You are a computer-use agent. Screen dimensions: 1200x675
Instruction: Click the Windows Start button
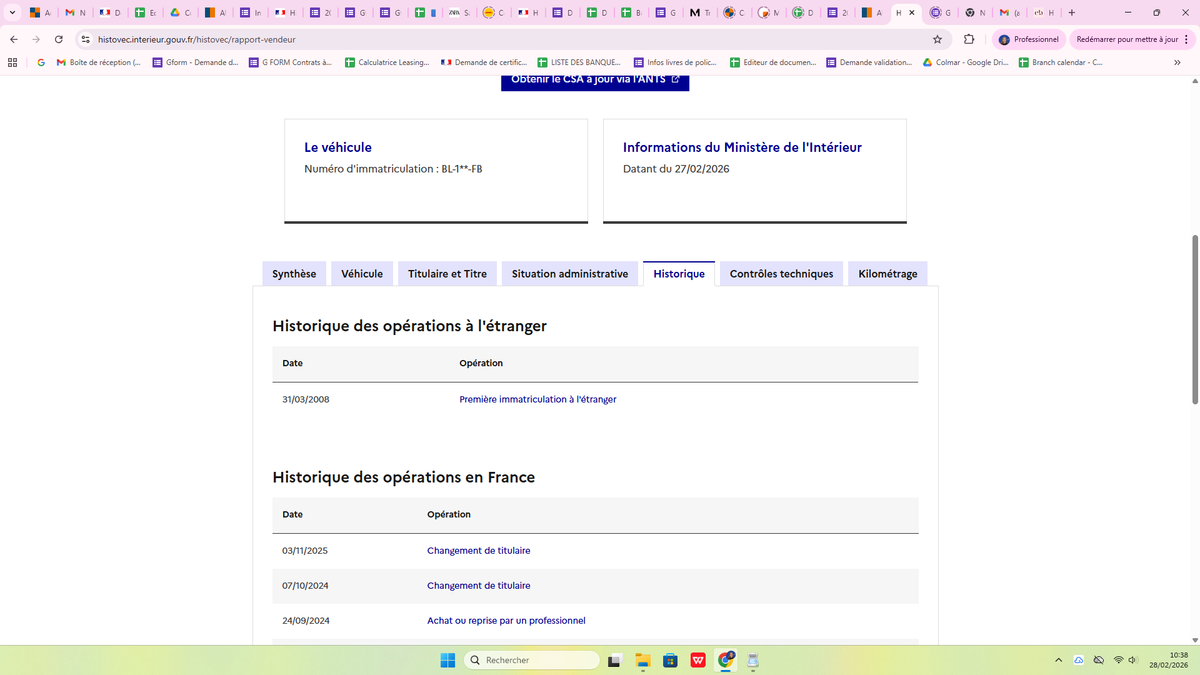(447, 660)
